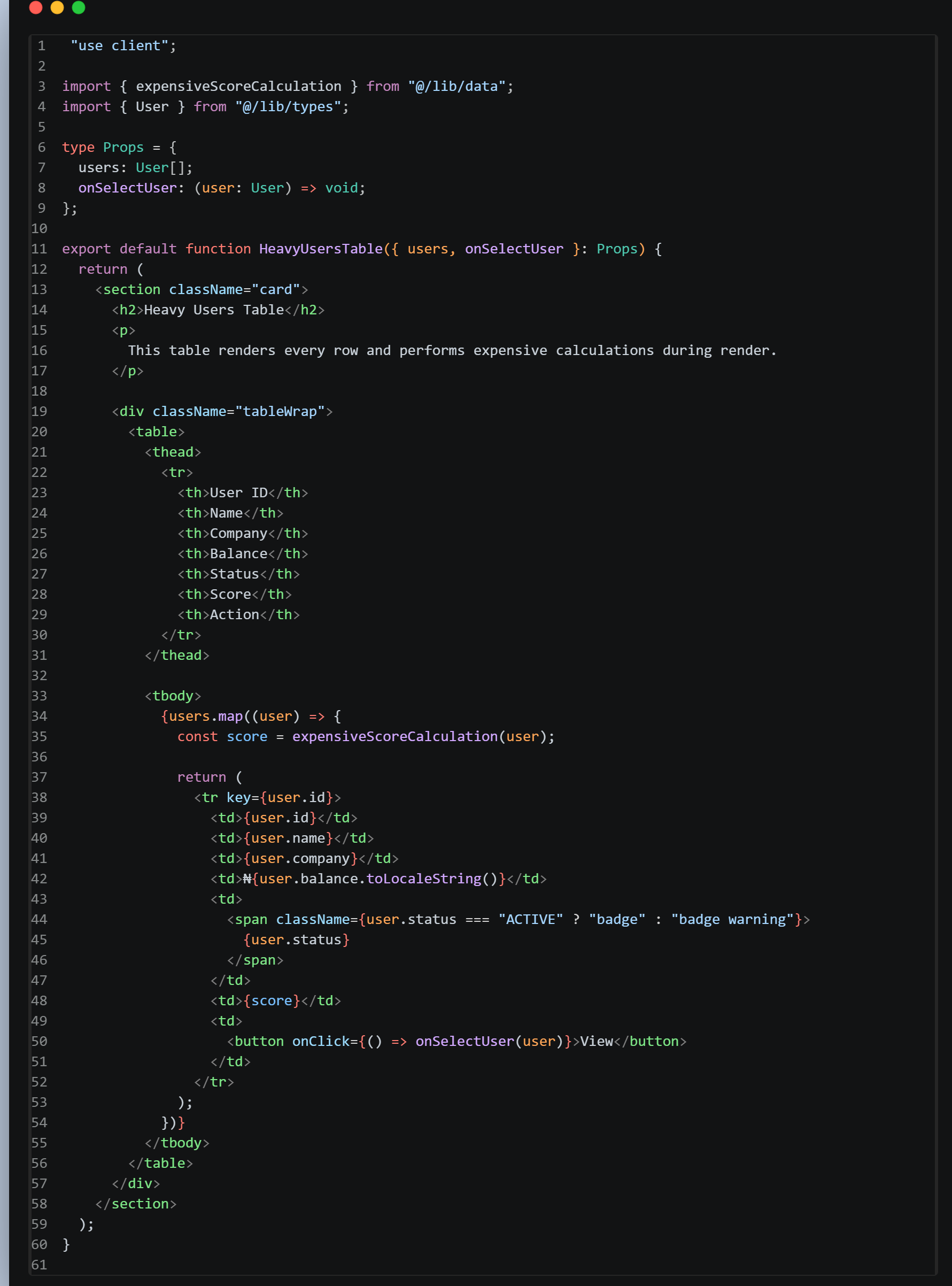Click the toLocaleString() method call
The height and width of the screenshot is (1286, 952).
tap(432, 879)
